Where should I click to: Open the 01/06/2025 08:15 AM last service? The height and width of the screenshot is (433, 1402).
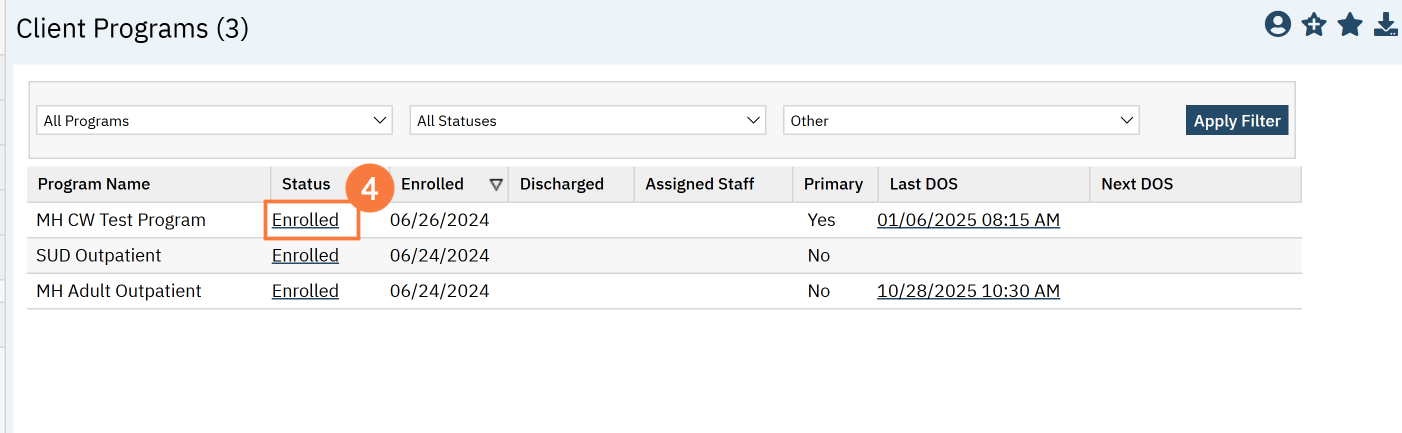point(968,220)
